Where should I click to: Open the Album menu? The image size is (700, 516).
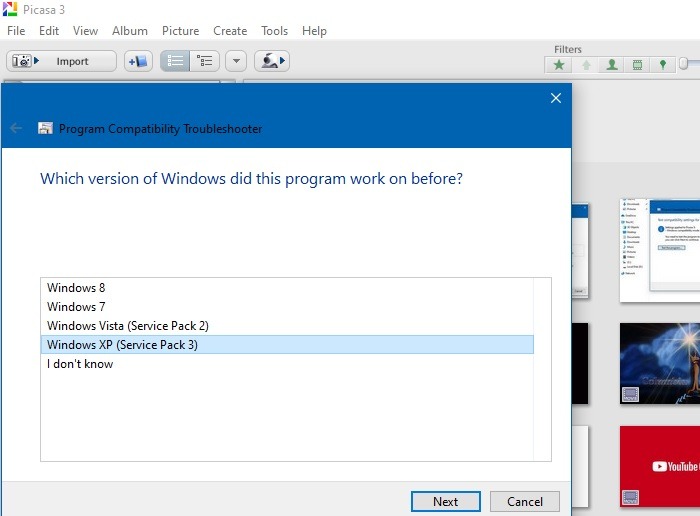pos(130,31)
